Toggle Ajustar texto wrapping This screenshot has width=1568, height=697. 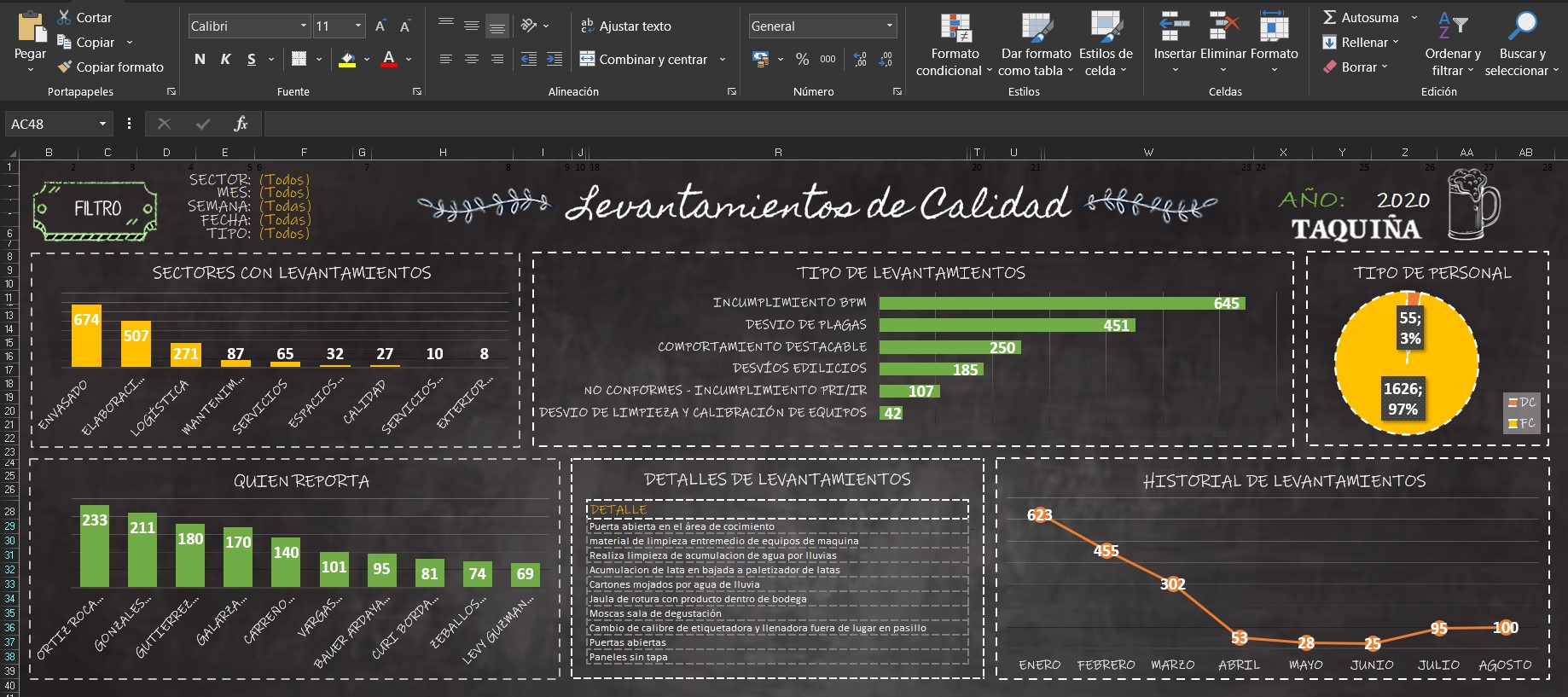[x=625, y=26]
